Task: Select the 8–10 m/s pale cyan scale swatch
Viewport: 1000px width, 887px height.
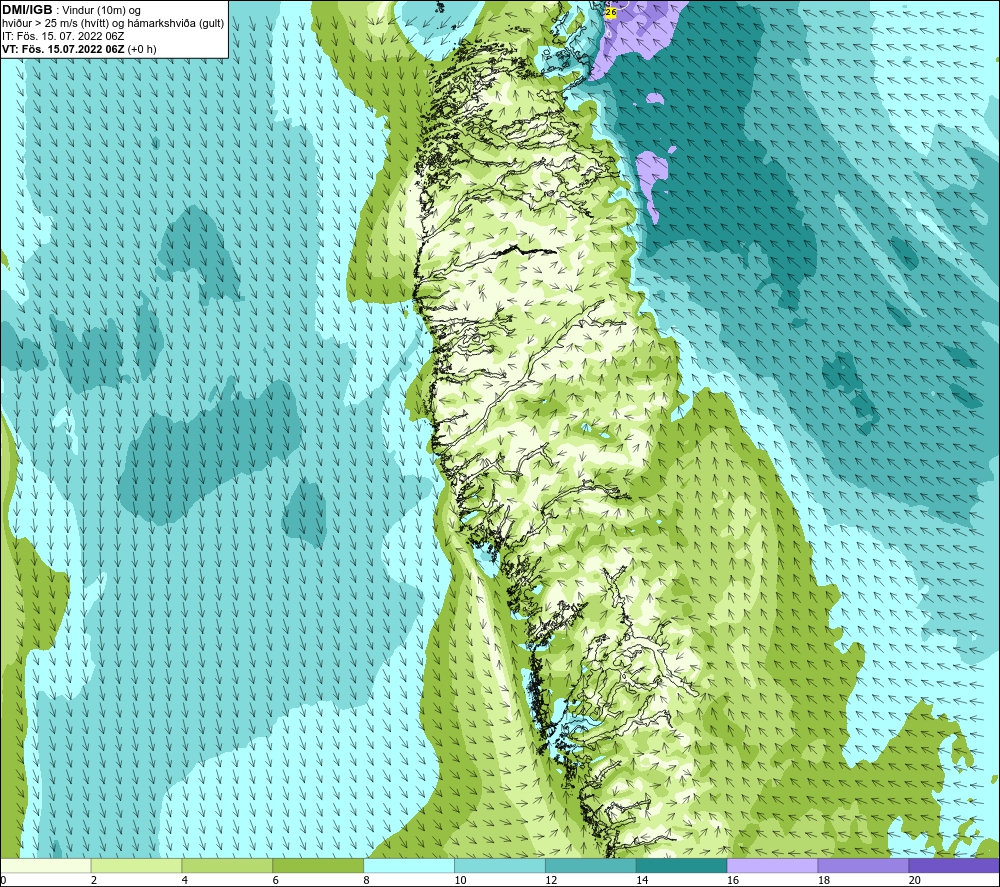Action: (x=409, y=865)
